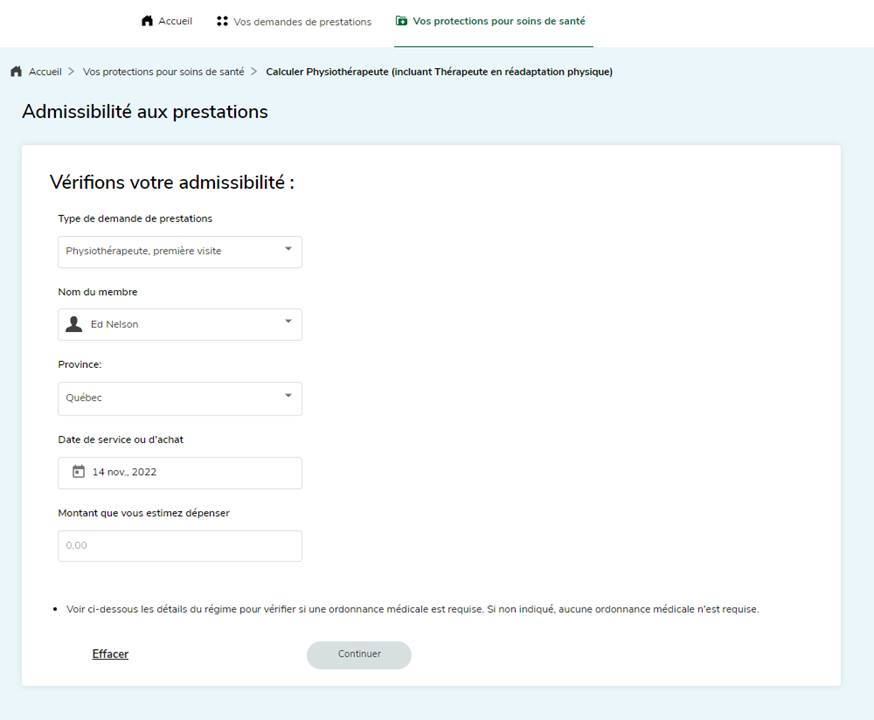Open the calendar icon date picker

pyautogui.click(x=79, y=472)
